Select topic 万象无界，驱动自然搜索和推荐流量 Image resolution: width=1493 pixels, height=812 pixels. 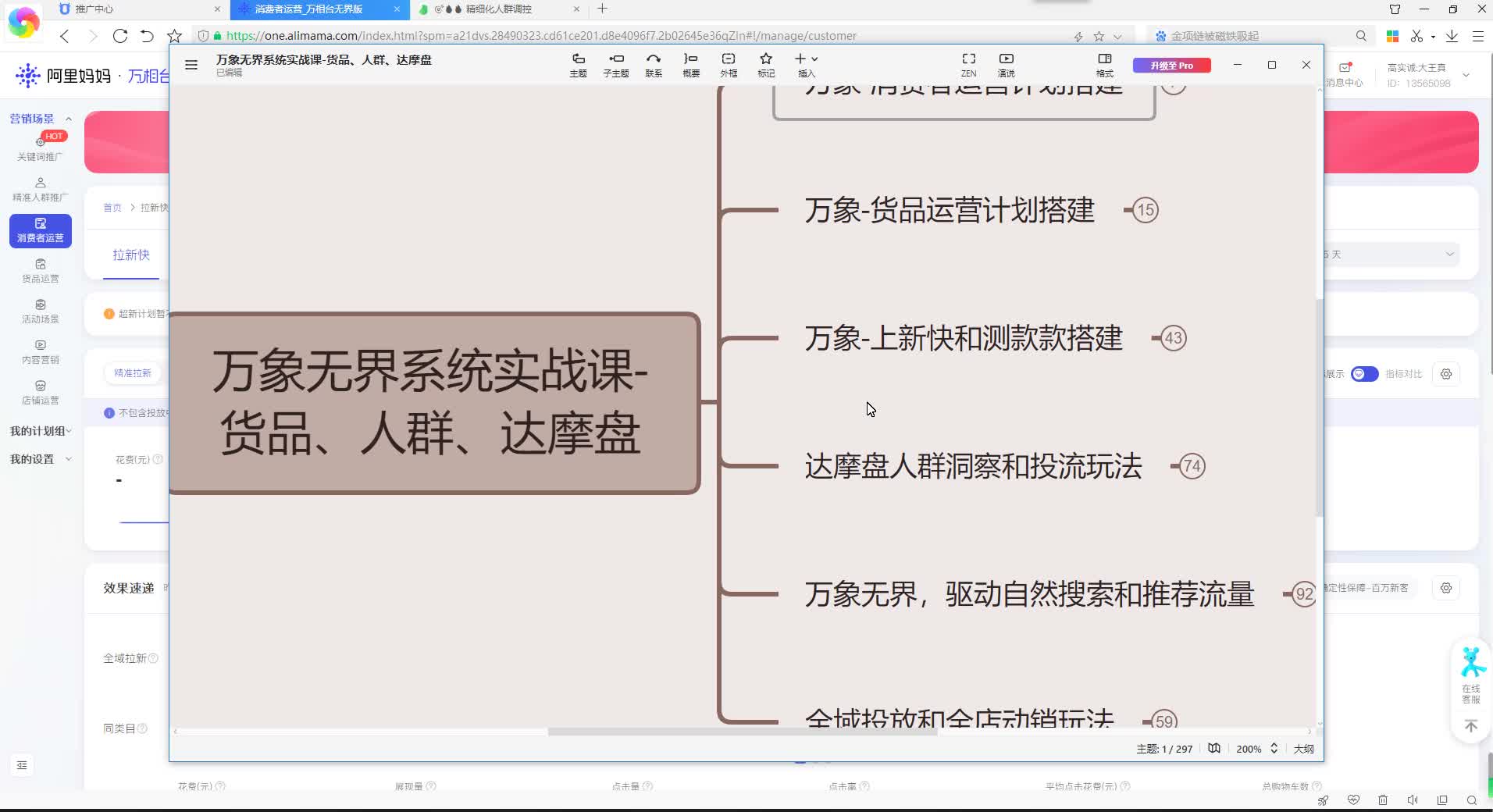coord(1029,594)
